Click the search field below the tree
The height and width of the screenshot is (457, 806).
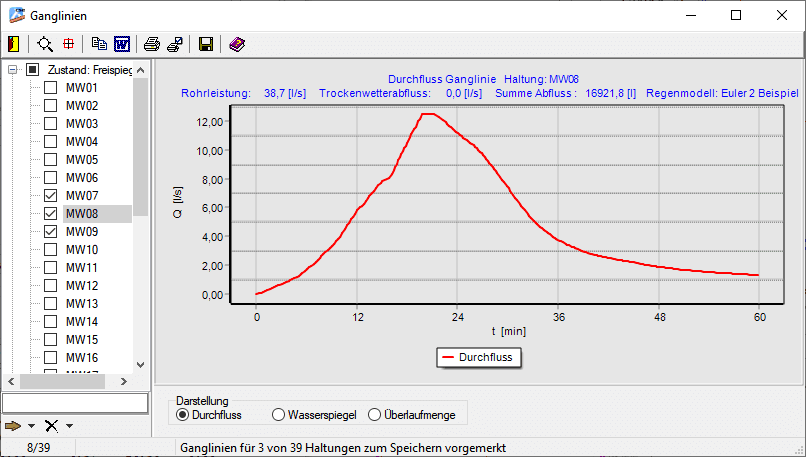tap(75, 402)
